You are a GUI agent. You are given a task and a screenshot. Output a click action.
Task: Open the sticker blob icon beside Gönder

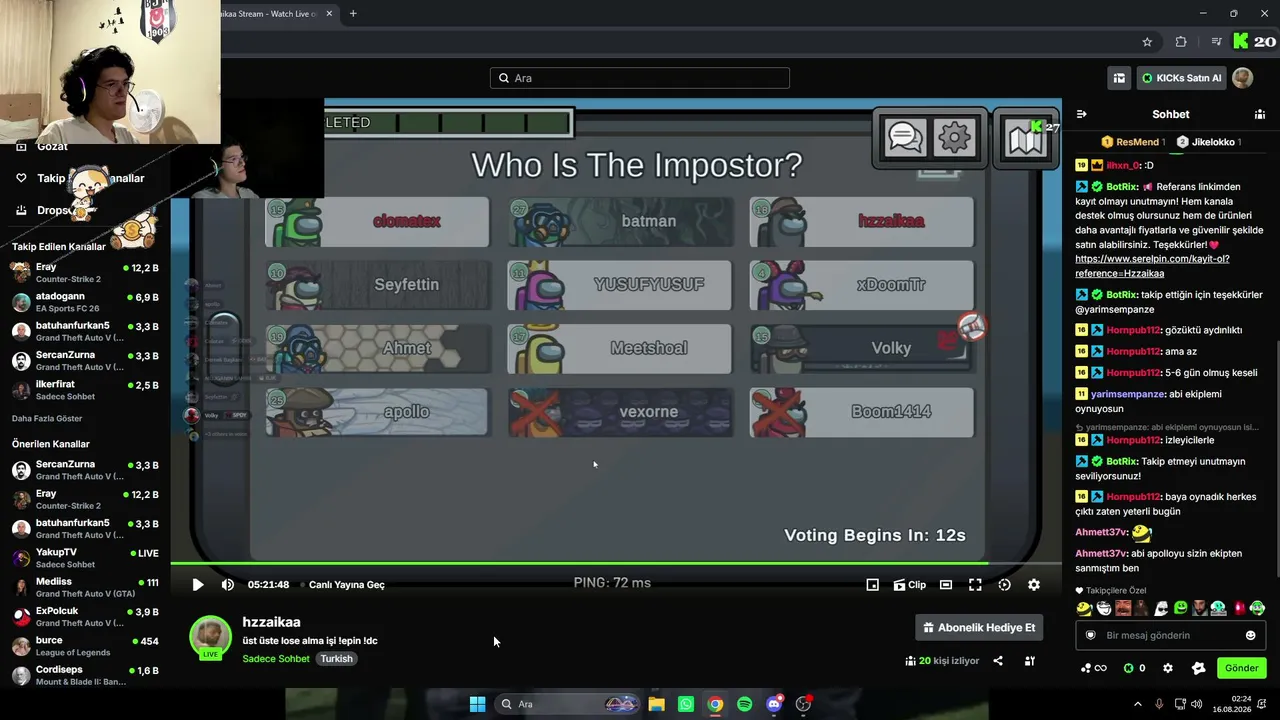(x=1199, y=668)
